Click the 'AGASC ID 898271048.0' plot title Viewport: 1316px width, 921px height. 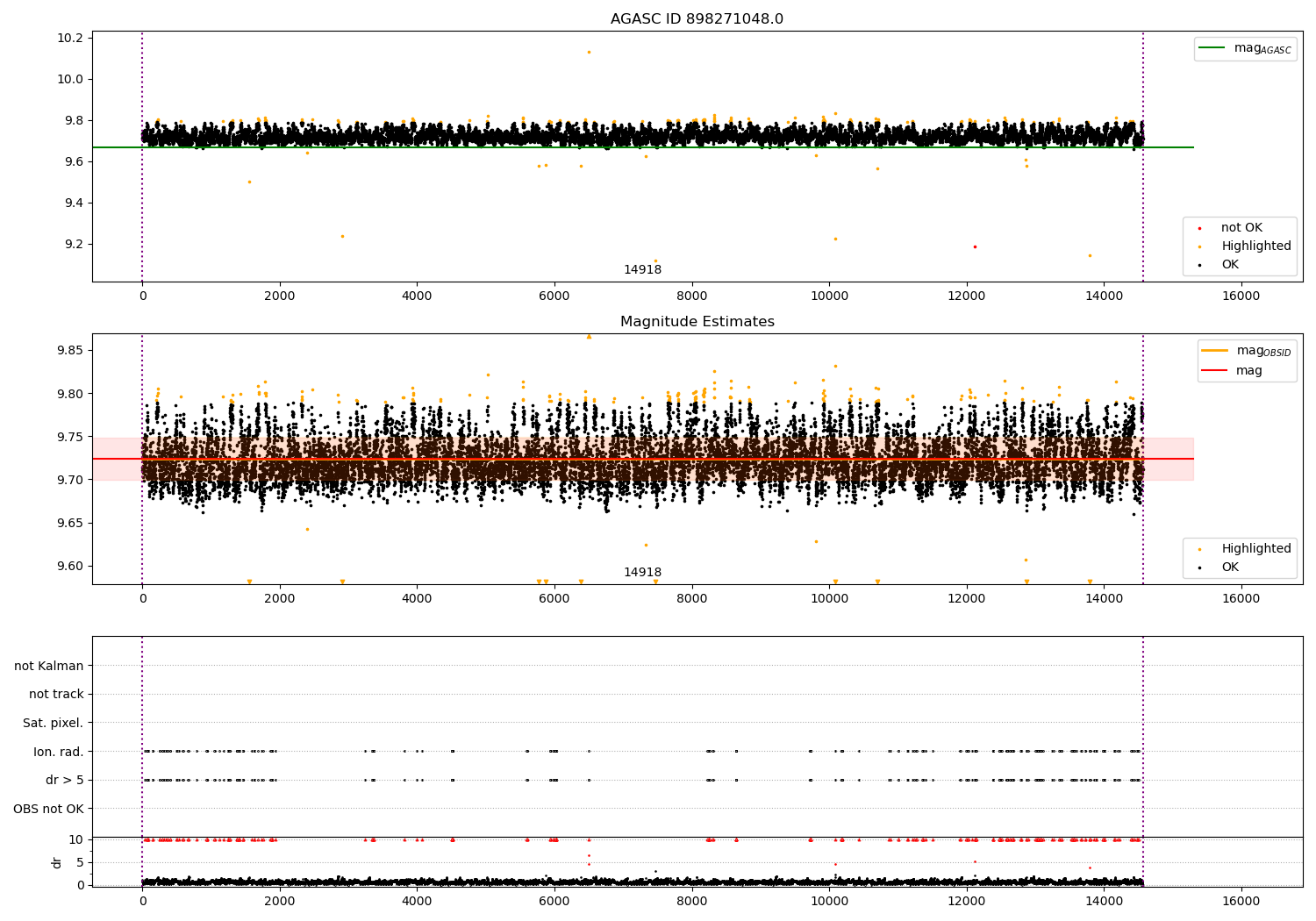point(697,19)
